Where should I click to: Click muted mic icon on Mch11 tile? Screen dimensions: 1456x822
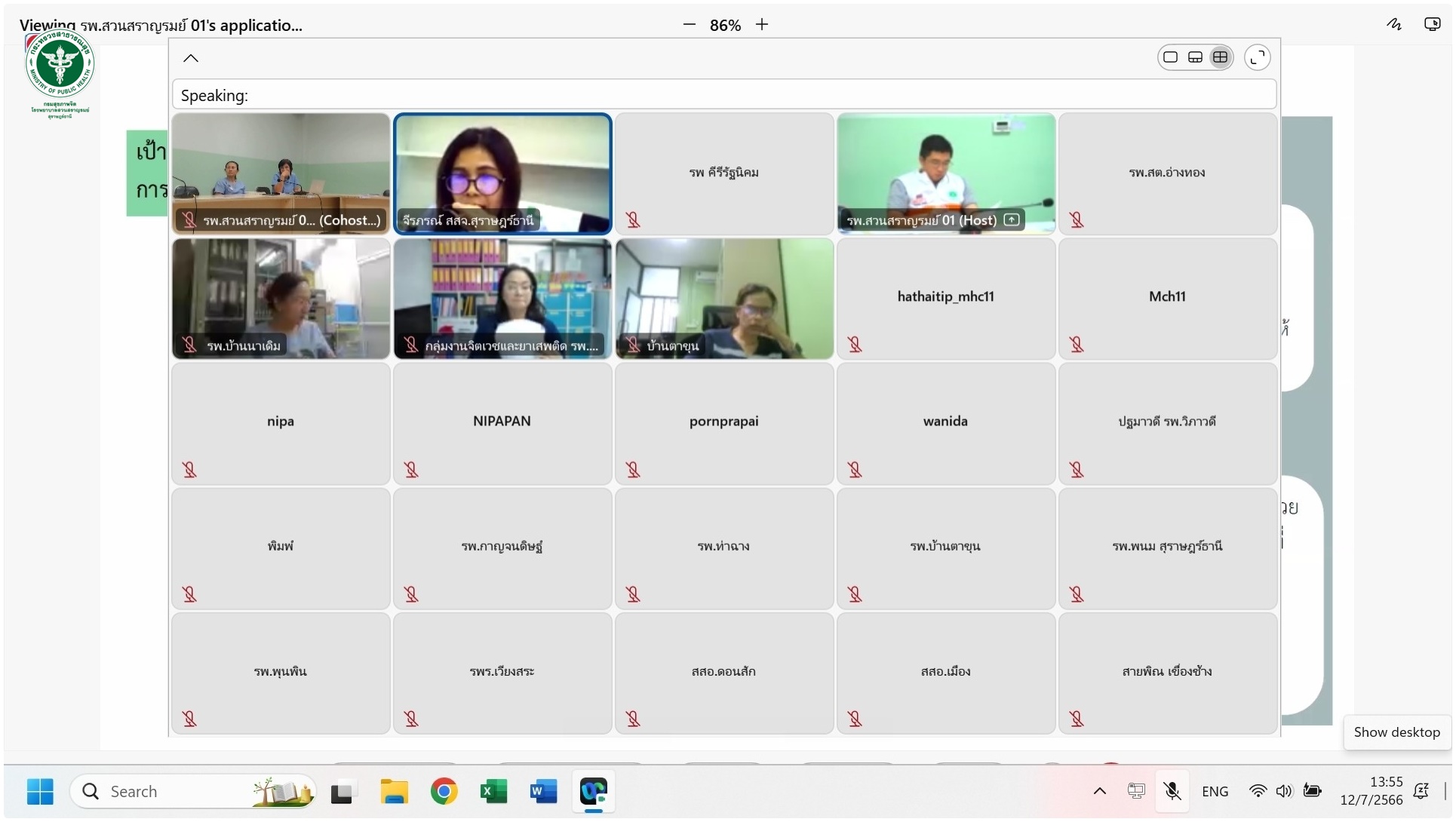click(1077, 345)
